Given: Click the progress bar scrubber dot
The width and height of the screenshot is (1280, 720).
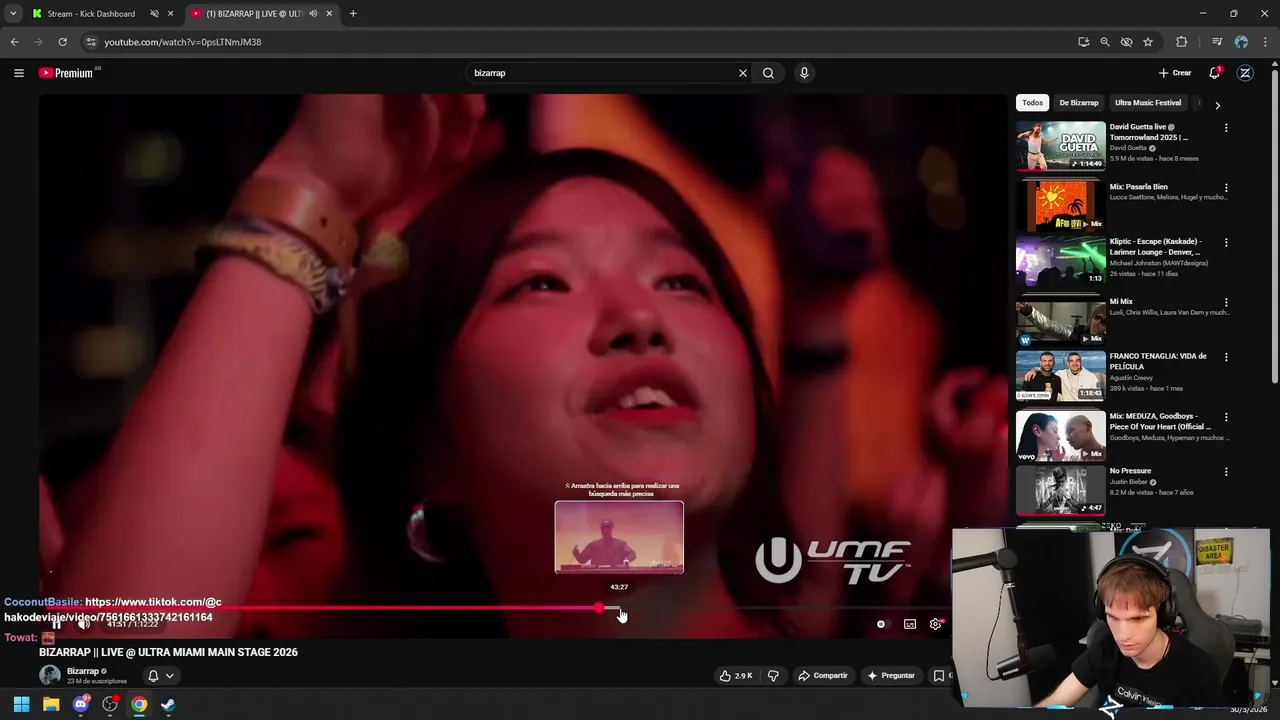Looking at the screenshot, I should 599,607.
